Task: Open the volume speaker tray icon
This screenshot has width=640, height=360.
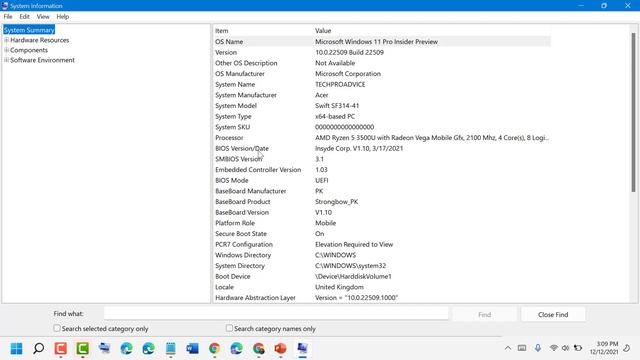Action: [565, 348]
